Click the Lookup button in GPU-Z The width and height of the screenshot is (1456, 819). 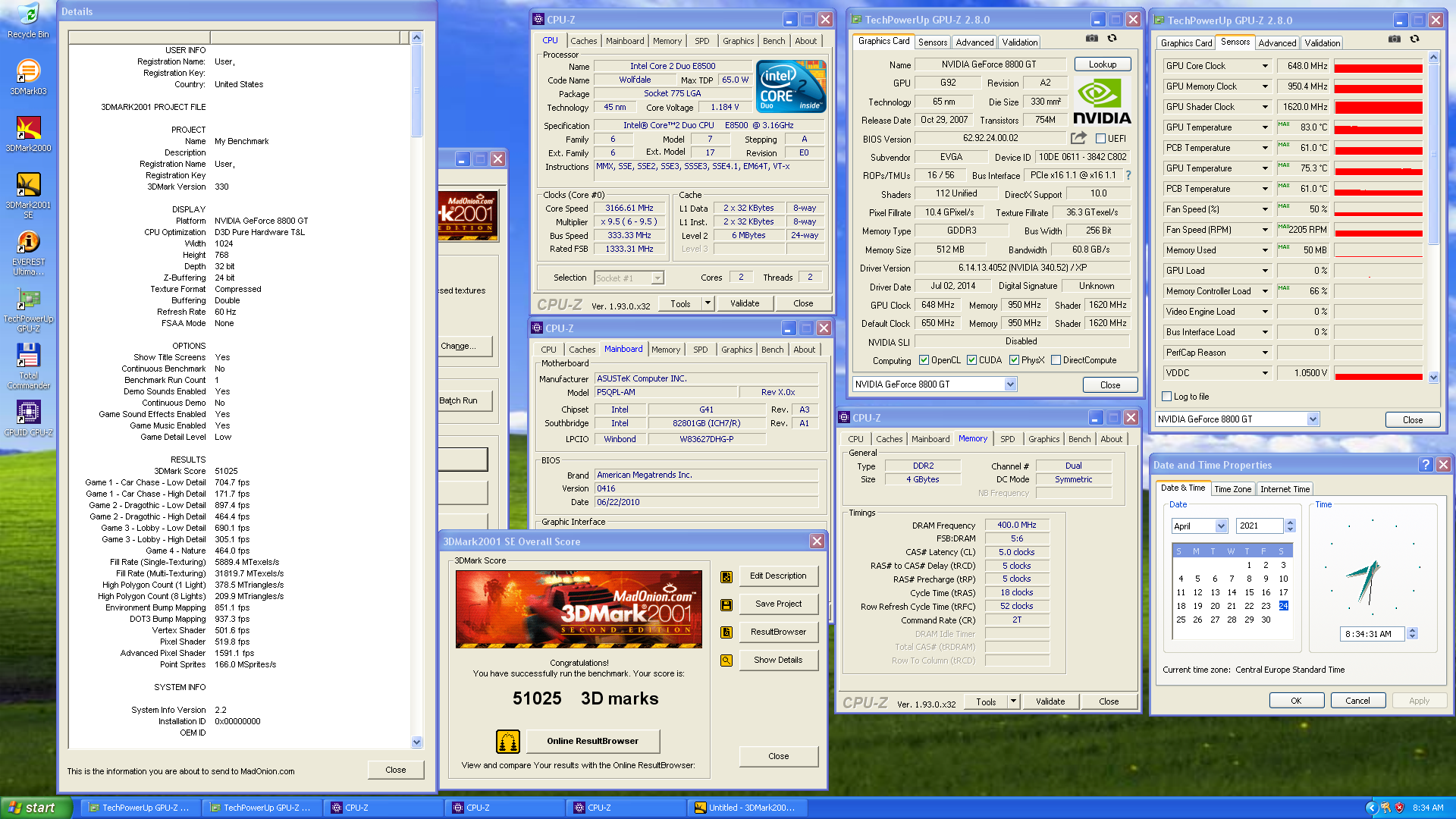pyautogui.click(x=1102, y=64)
